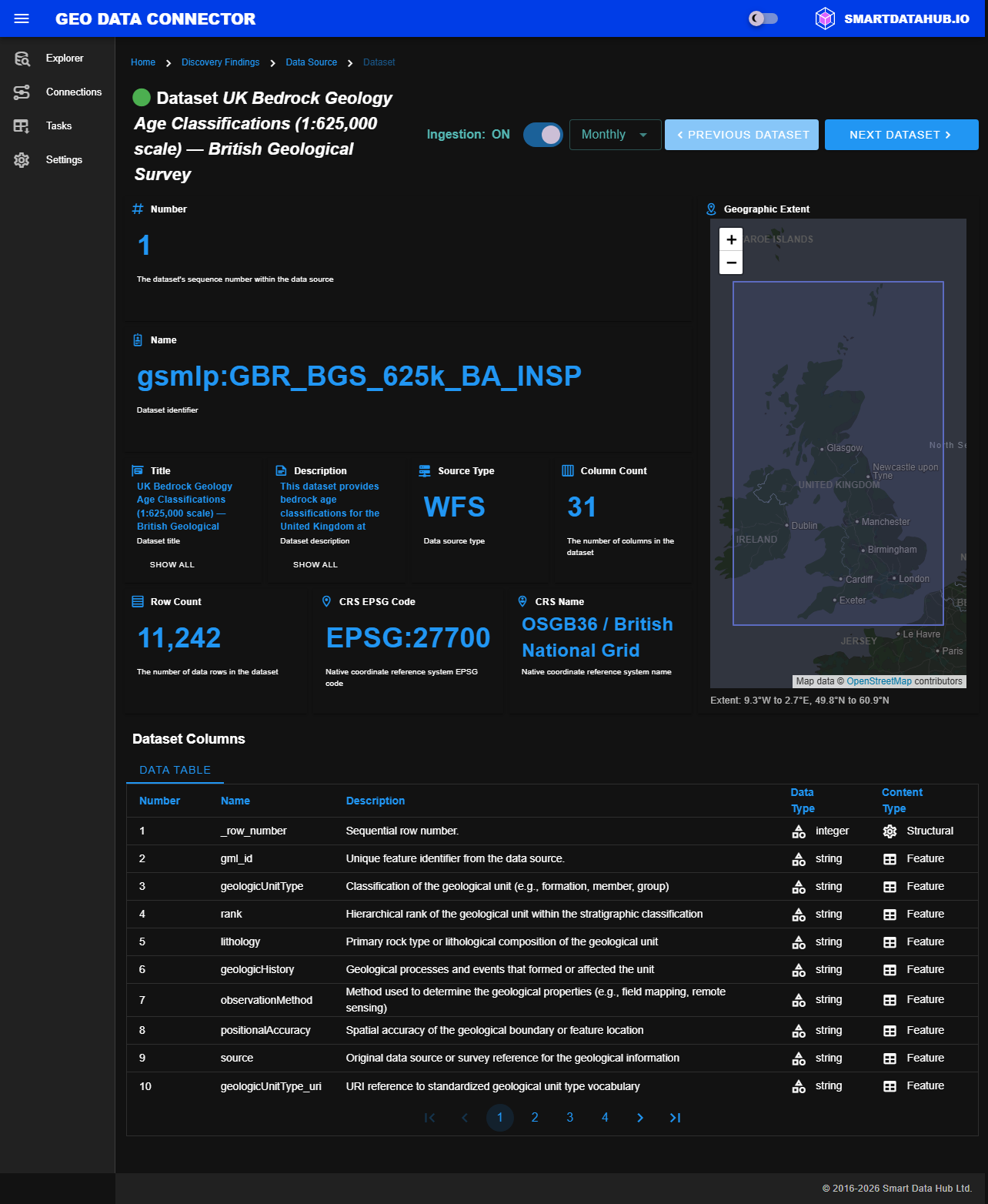The image size is (988, 1204).
Task: Zoom in on the map
Action: click(x=731, y=239)
